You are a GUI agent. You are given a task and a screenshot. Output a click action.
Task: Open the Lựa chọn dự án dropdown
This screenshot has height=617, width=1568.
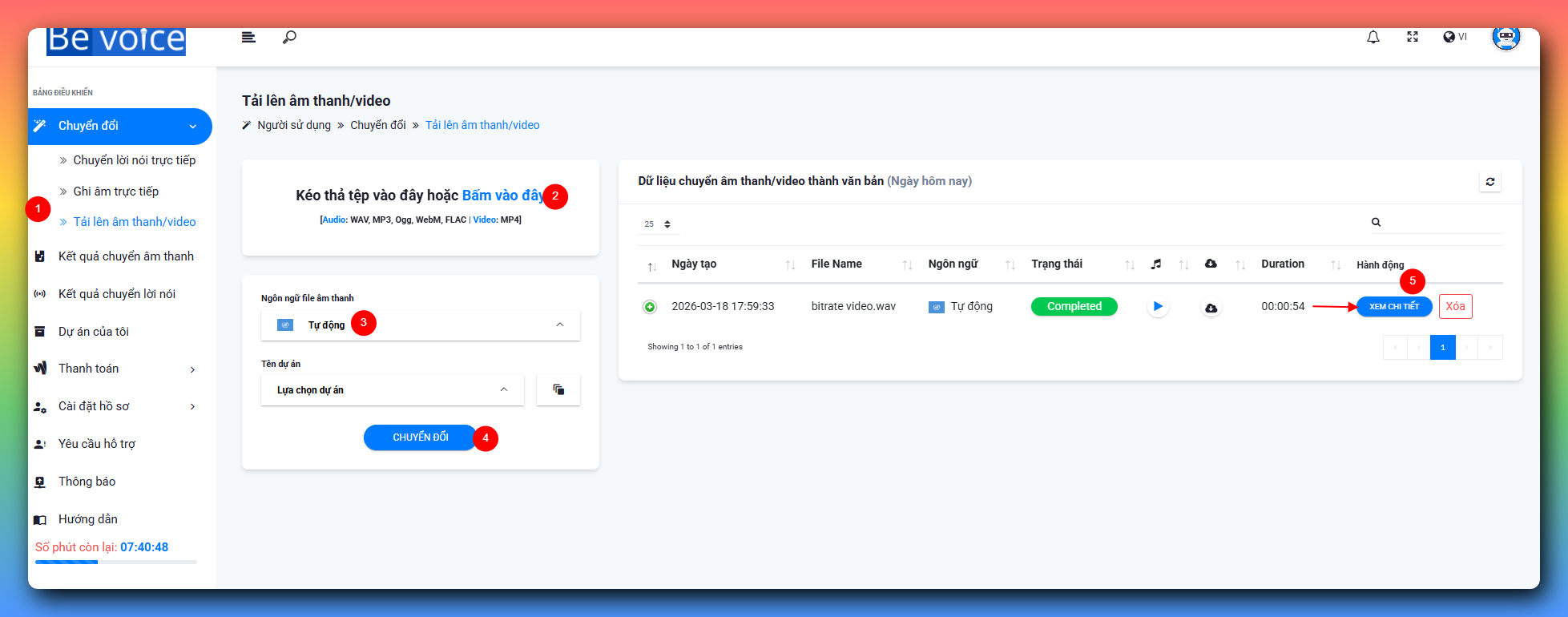(x=392, y=390)
